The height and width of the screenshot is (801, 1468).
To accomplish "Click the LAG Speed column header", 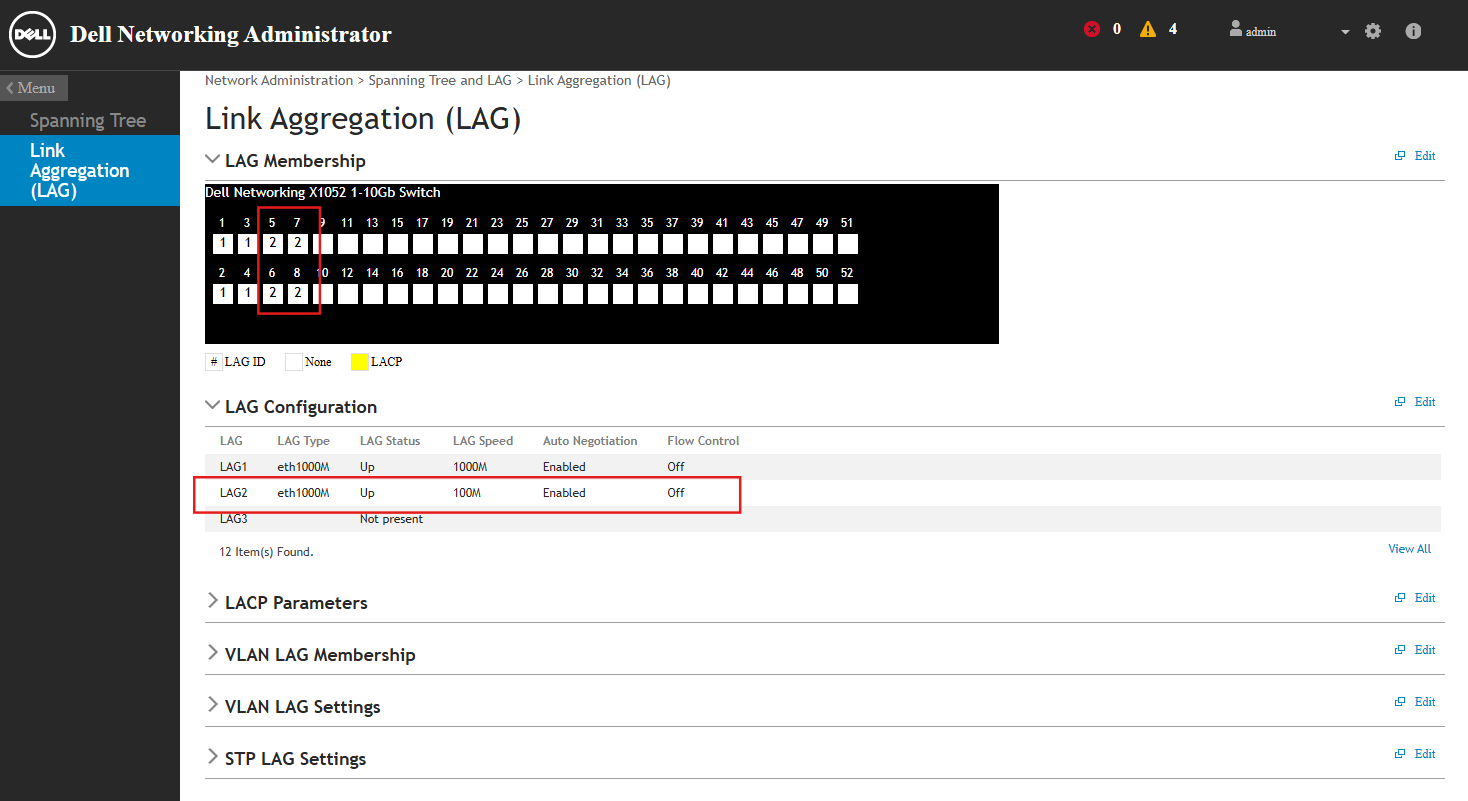I will 483,441.
